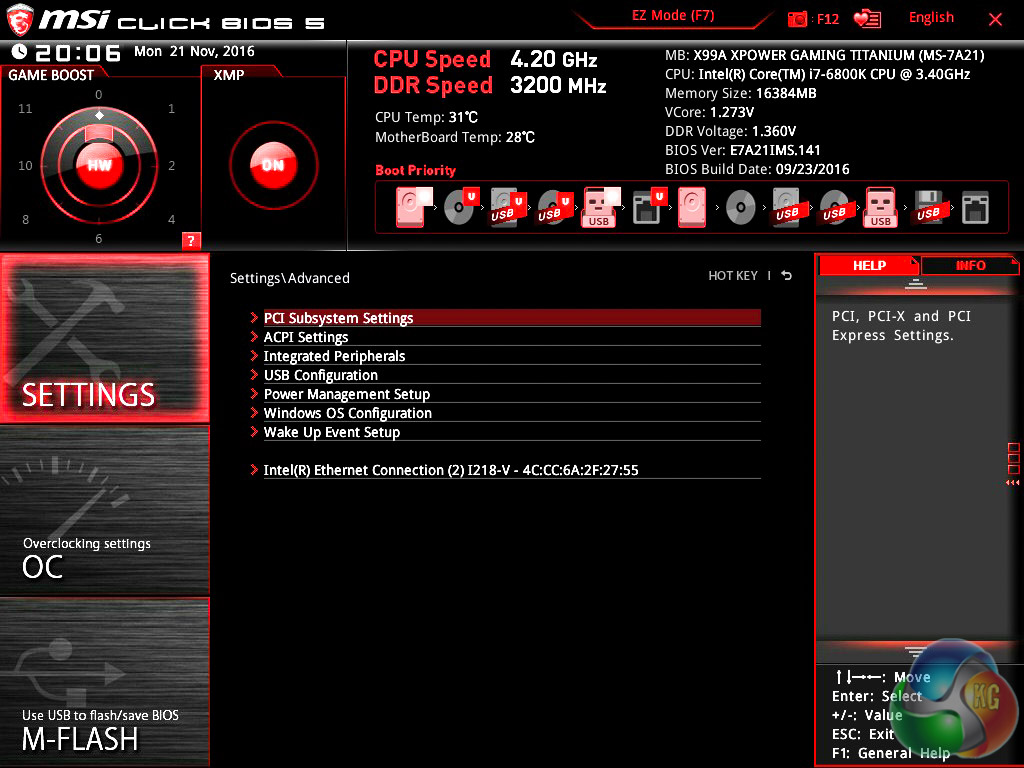Go back using the hot key return arrow
The width and height of the screenshot is (1024, 768).
pyautogui.click(x=787, y=276)
